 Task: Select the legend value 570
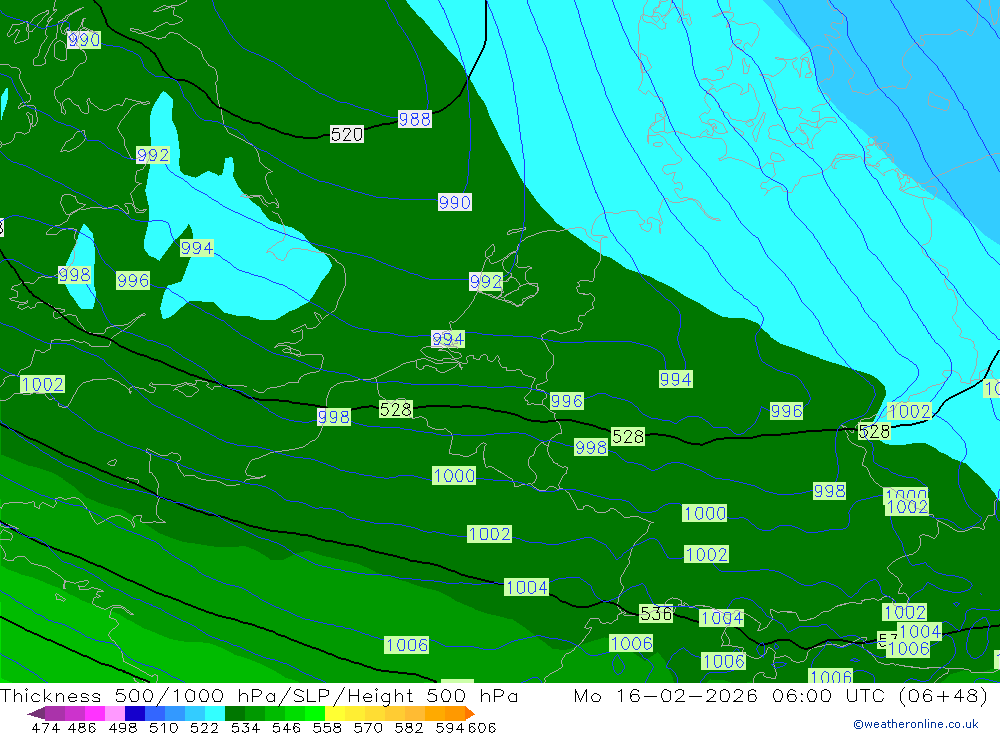[367, 728]
